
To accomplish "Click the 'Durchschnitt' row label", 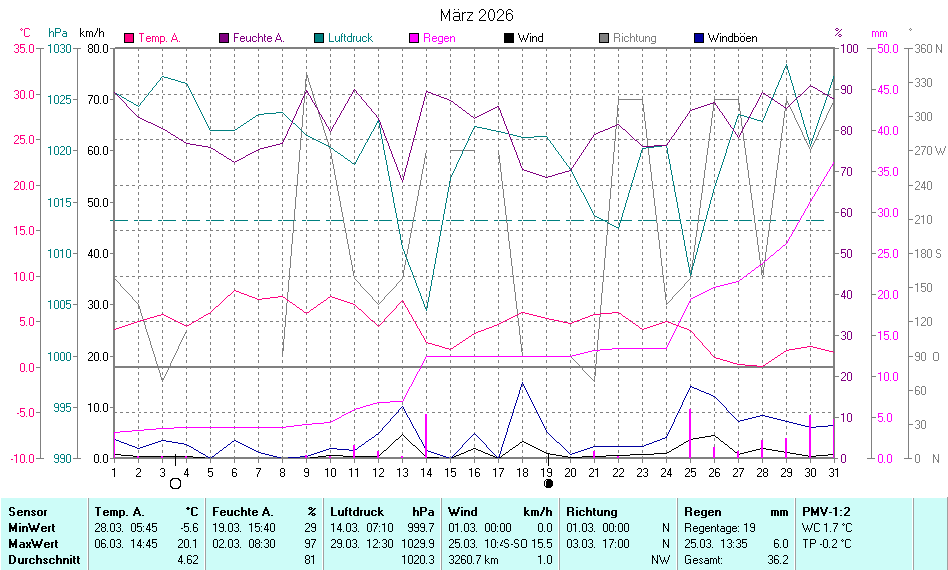I will pyautogui.click(x=43, y=560).
